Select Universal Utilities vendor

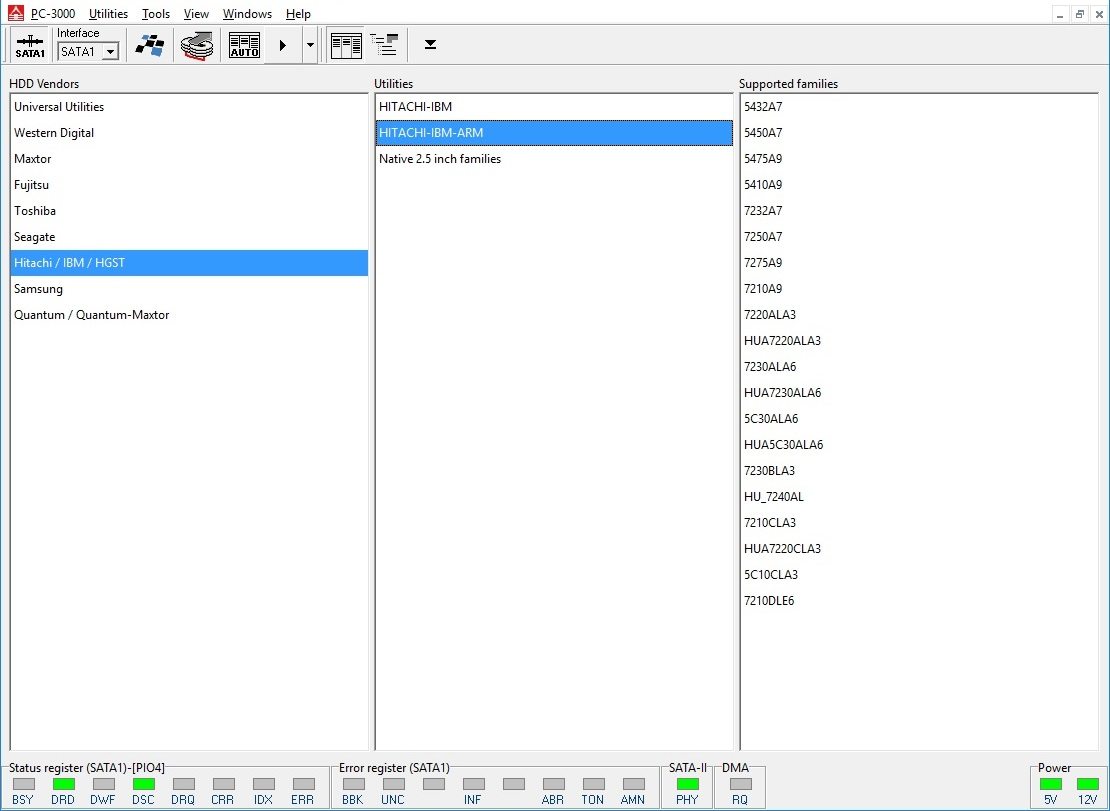coord(189,107)
